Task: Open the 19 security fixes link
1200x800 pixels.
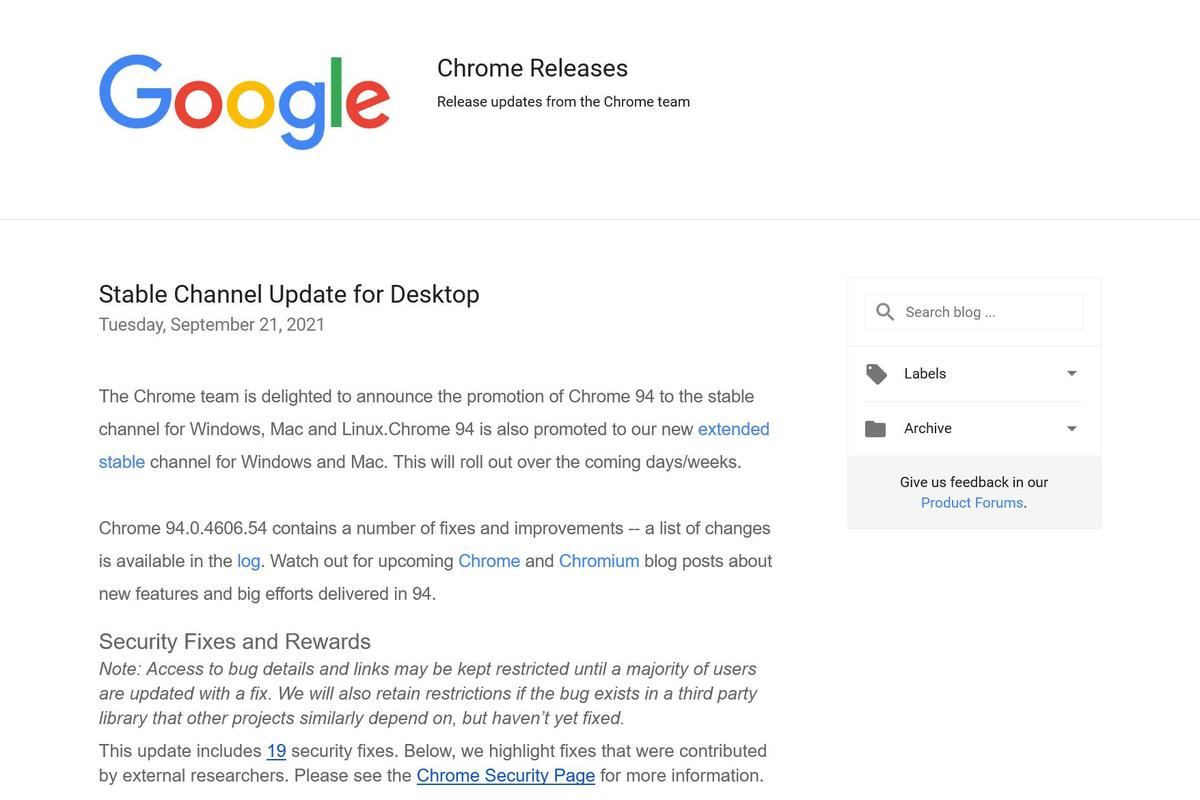Action: [276, 751]
